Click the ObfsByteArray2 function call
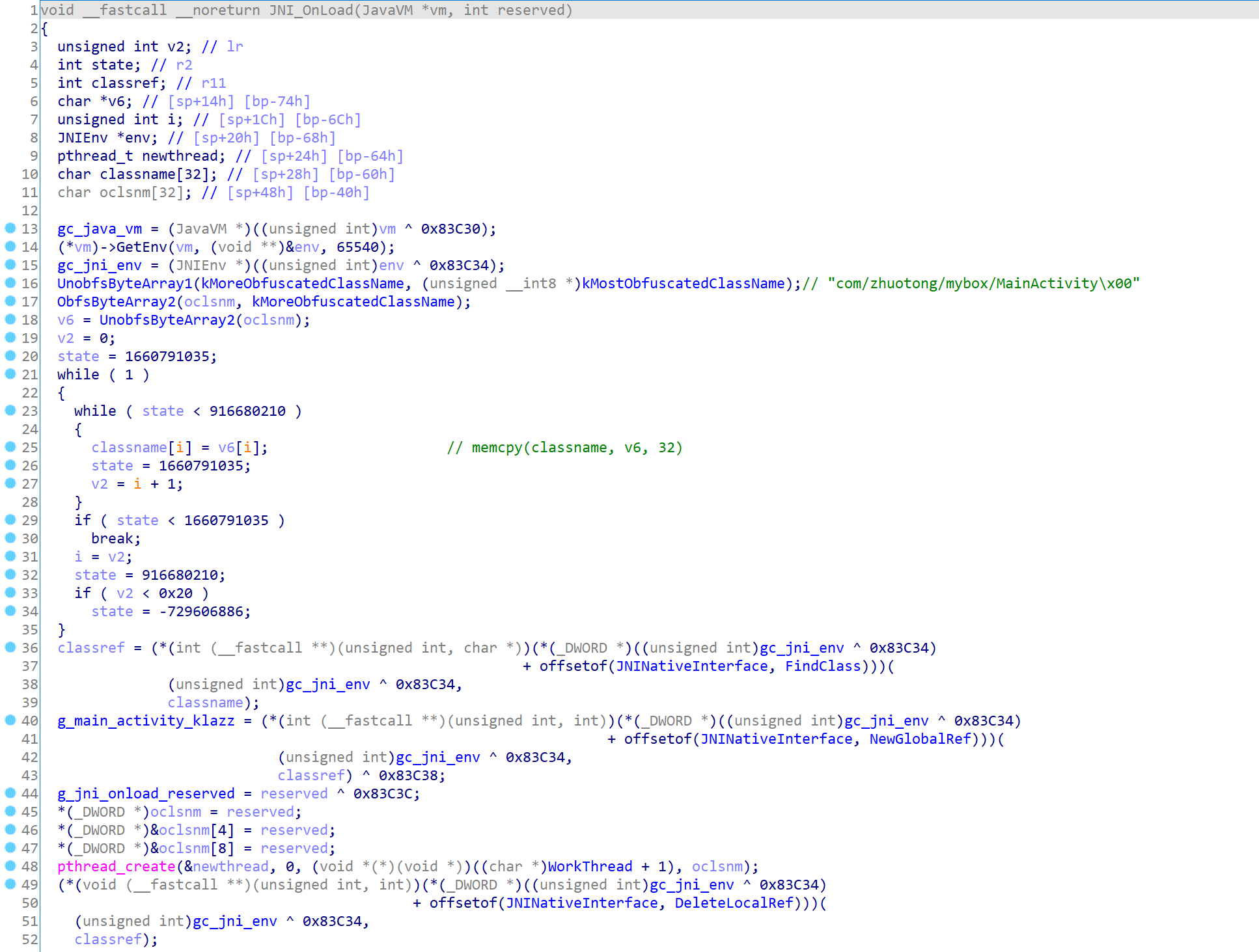 [117, 302]
